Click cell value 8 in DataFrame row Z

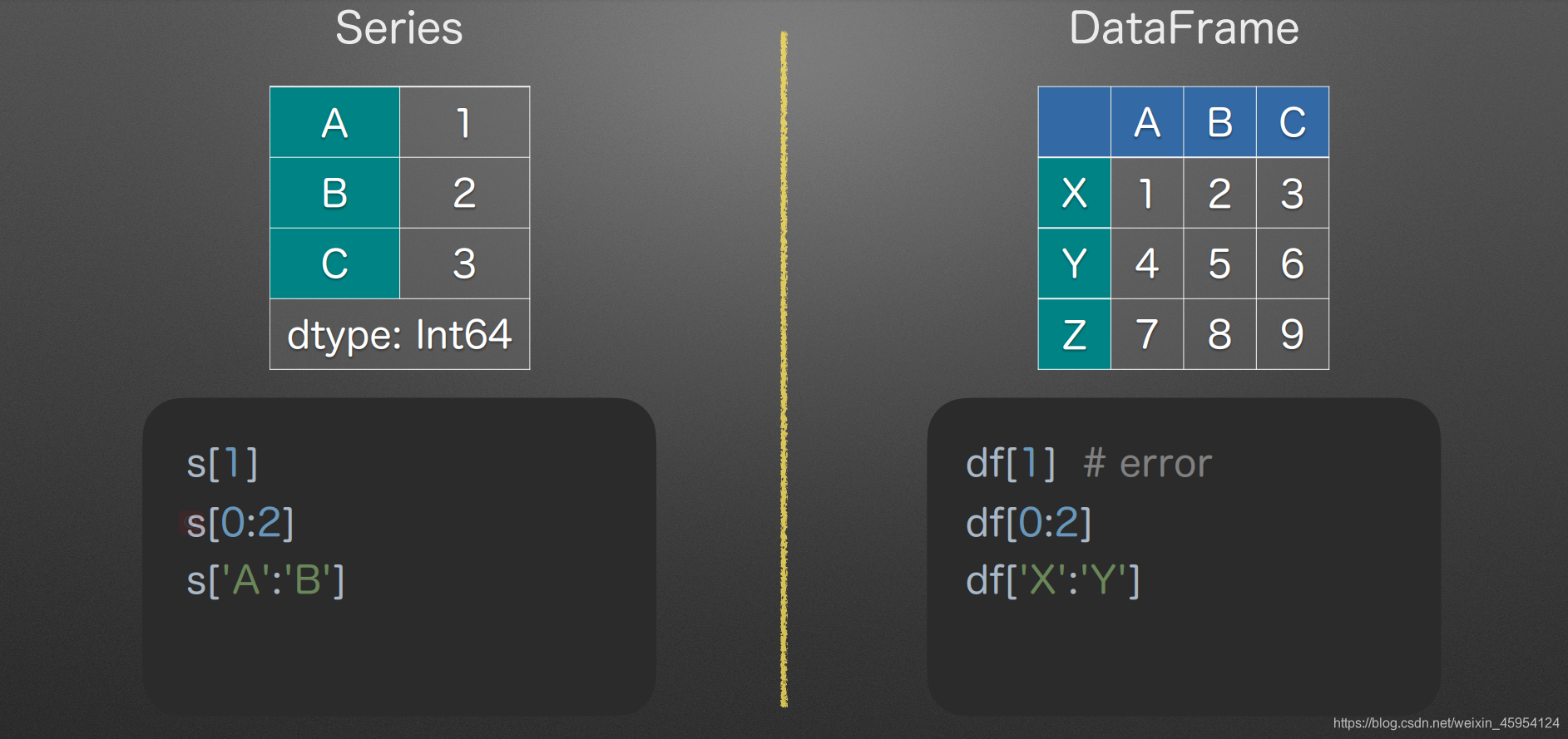1219,334
